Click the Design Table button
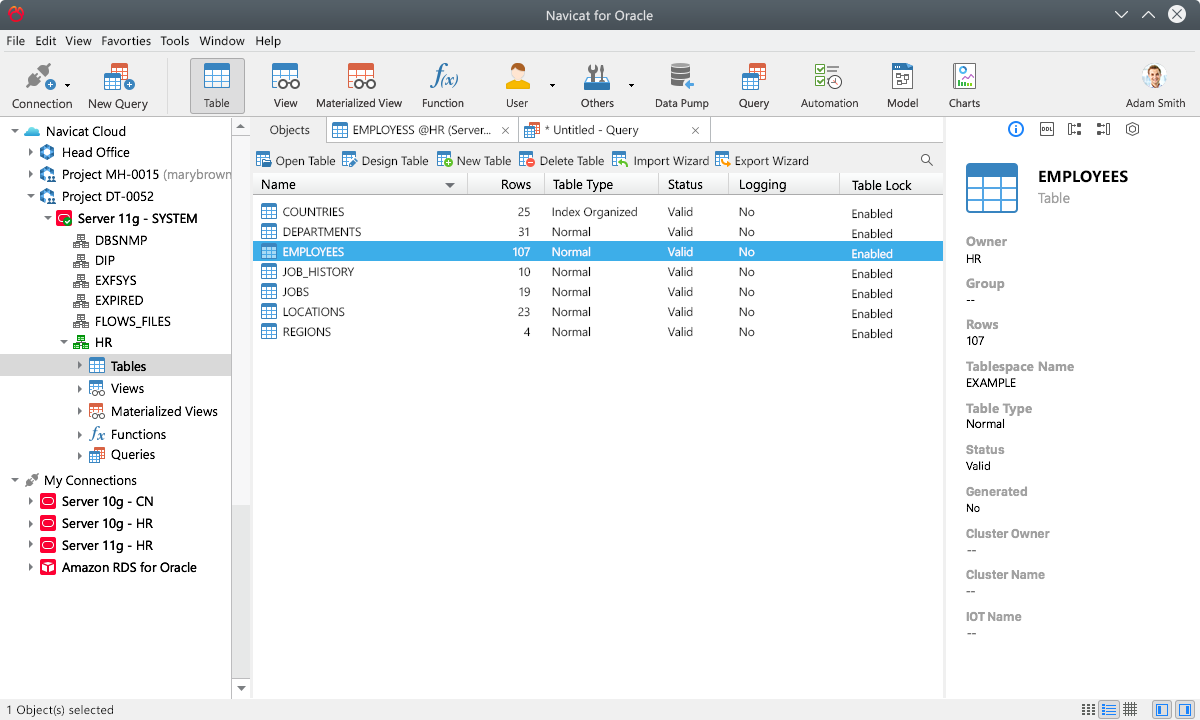Screen dimensions: 1200x720 [x=385, y=160]
